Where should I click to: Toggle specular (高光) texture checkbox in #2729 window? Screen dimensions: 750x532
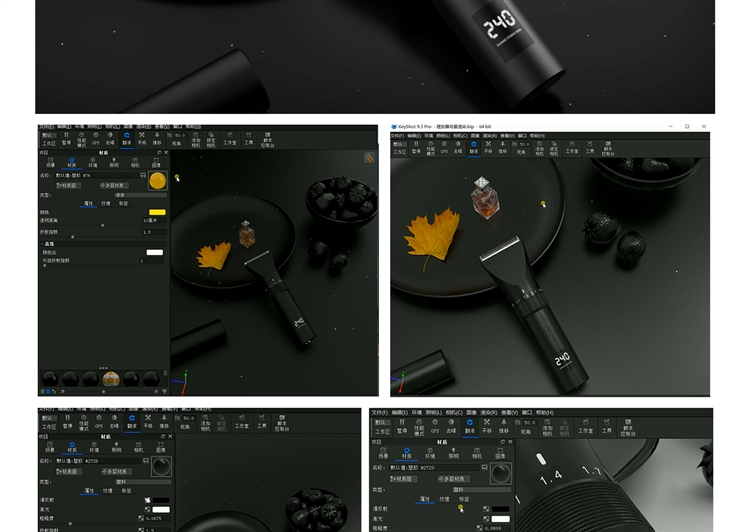point(486,519)
